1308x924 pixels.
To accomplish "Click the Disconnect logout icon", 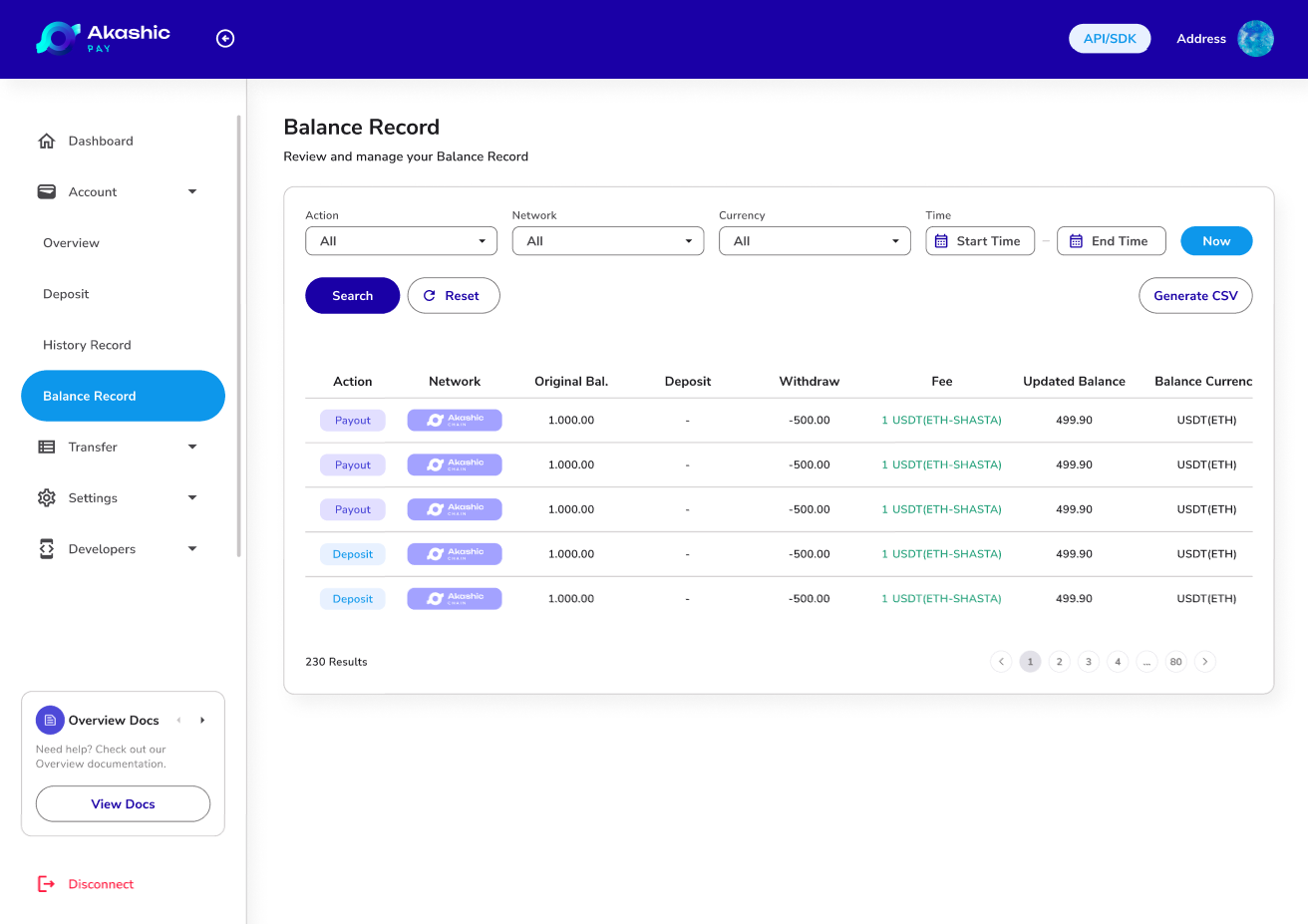I will tap(47, 884).
